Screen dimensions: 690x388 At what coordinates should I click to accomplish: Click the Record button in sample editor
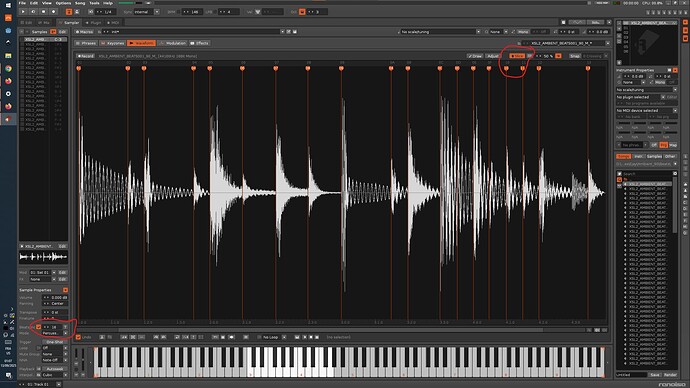point(85,56)
